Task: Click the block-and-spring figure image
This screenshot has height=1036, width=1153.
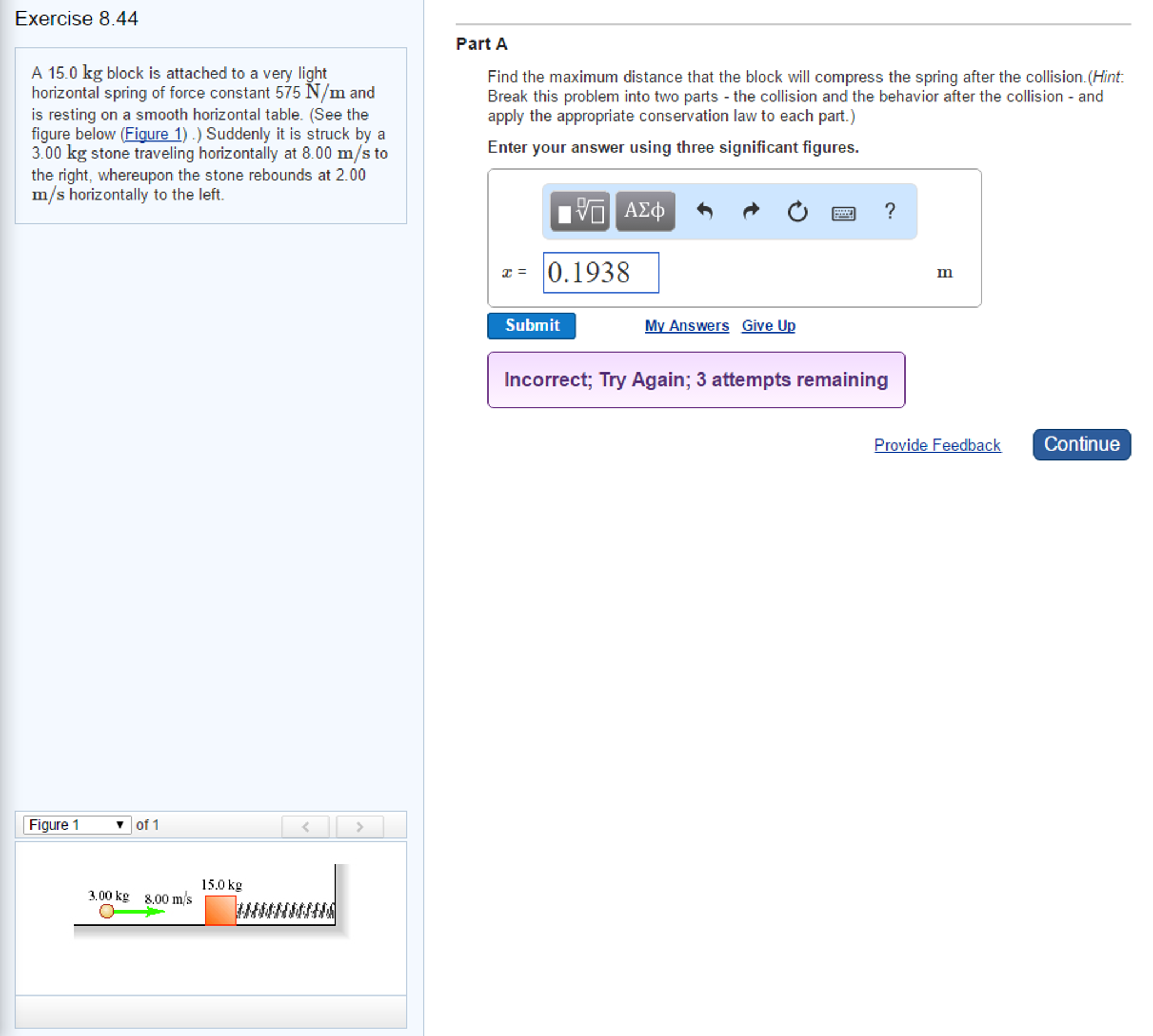Action: [x=211, y=902]
